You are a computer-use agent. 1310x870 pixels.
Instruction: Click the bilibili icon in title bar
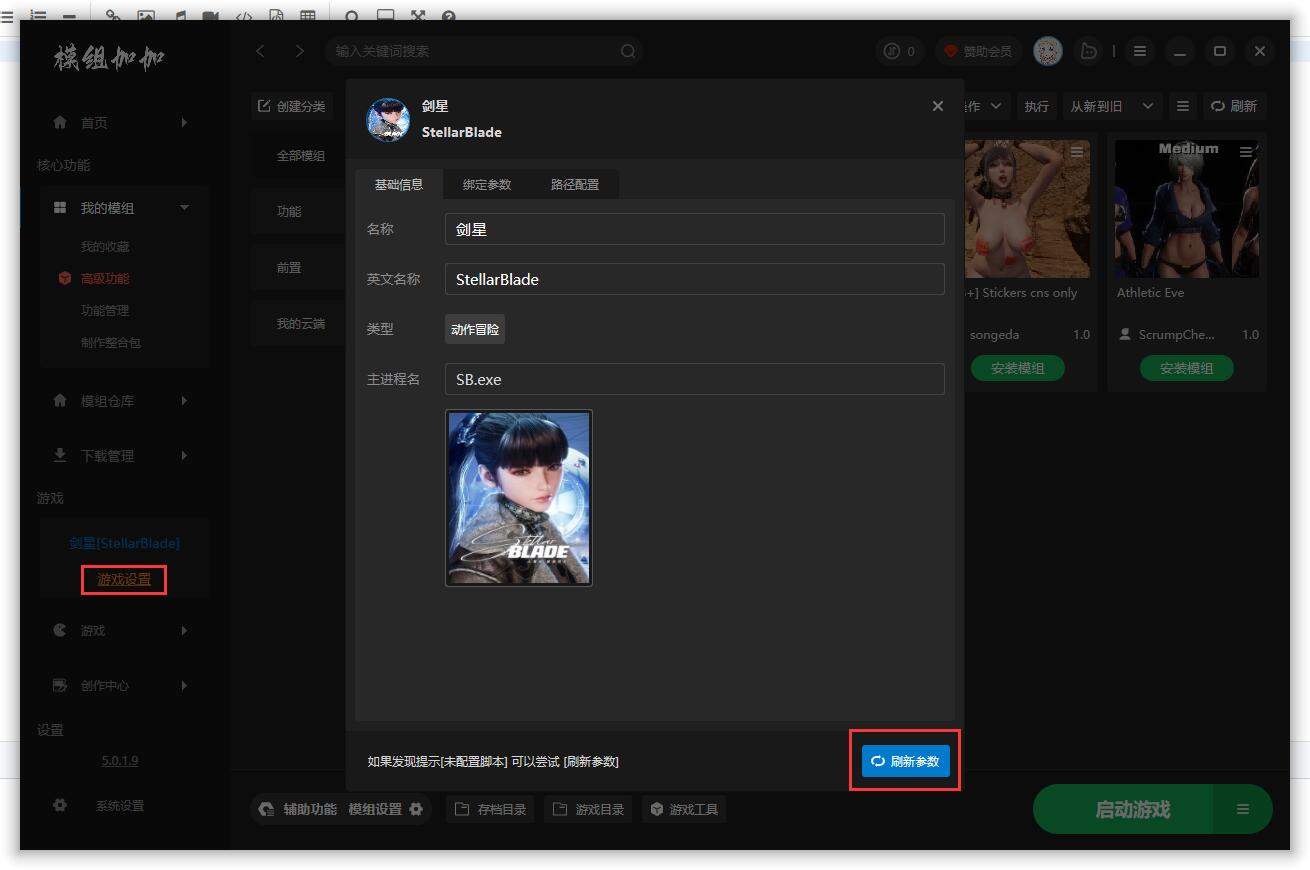click(x=1089, y=51)
